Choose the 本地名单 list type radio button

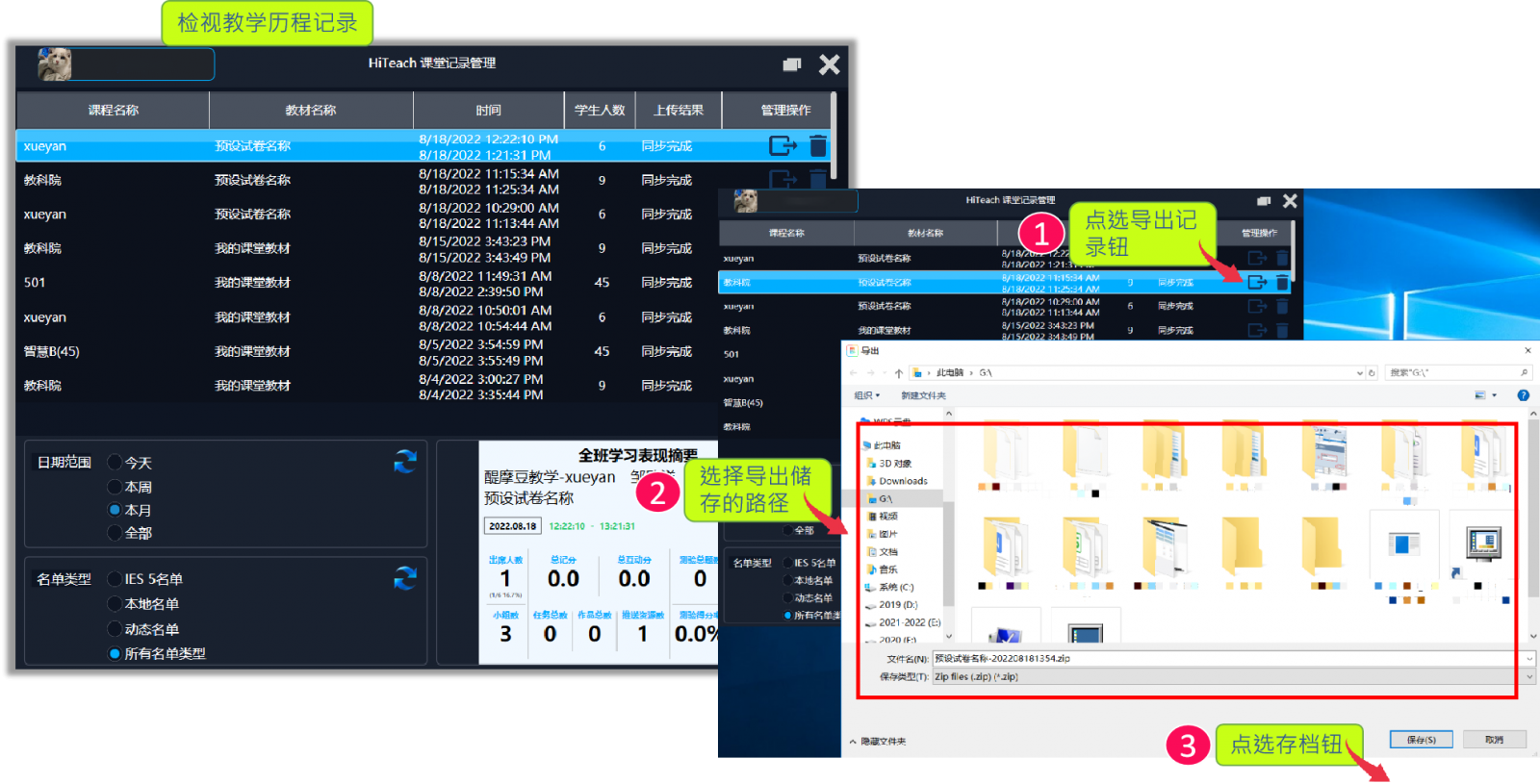115,604
